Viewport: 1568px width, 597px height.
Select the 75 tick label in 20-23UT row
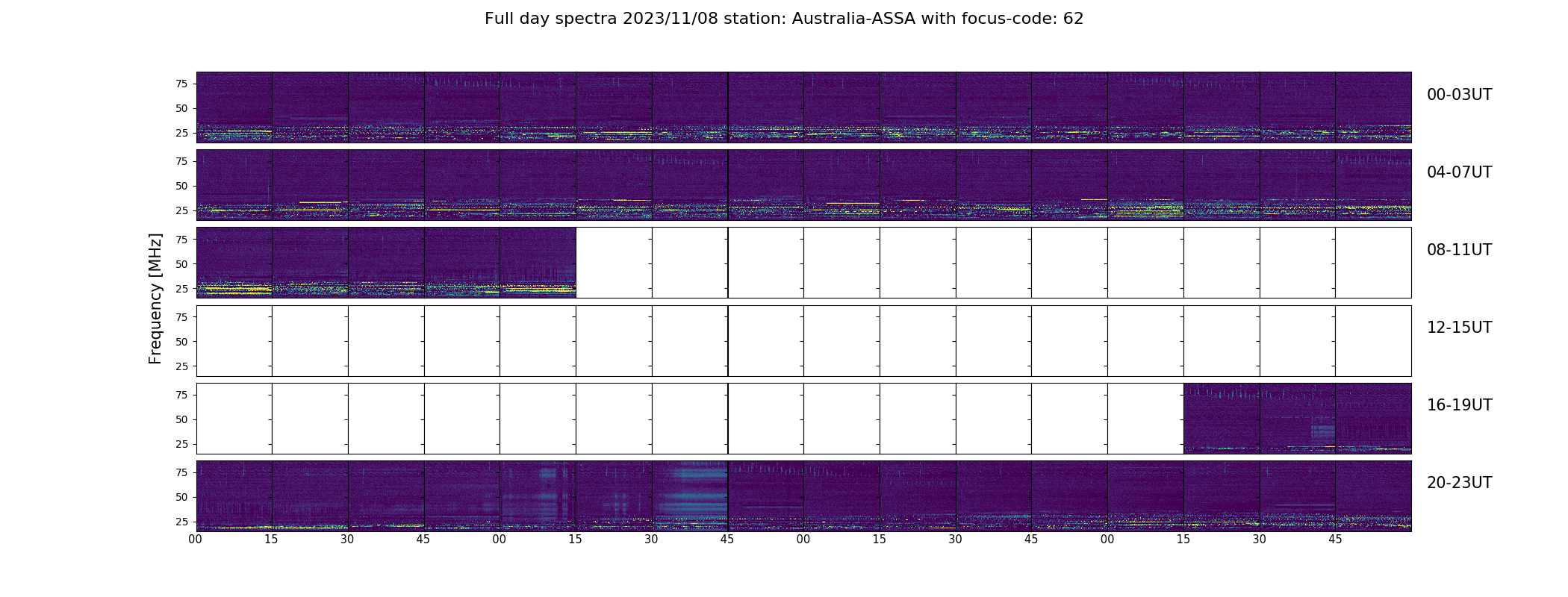point(181,472)
